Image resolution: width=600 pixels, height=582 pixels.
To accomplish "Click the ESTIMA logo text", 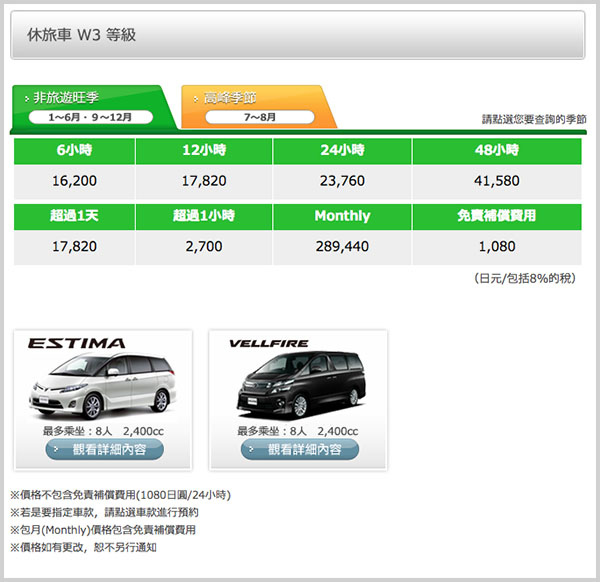I will pos(77,343).
